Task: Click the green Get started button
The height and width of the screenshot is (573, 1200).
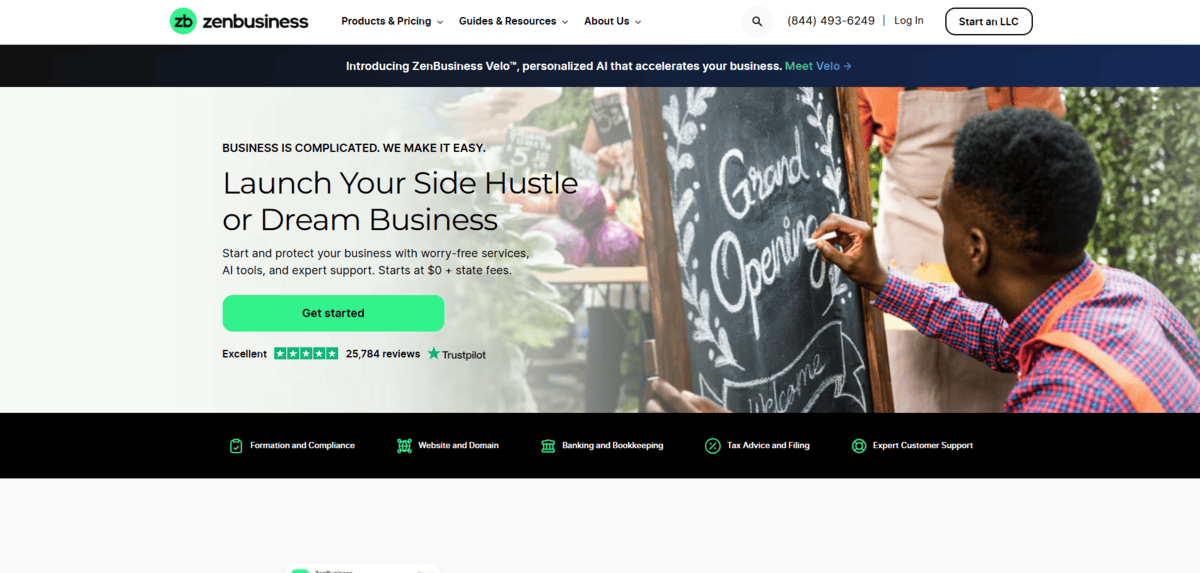Action: coord(333,313)
